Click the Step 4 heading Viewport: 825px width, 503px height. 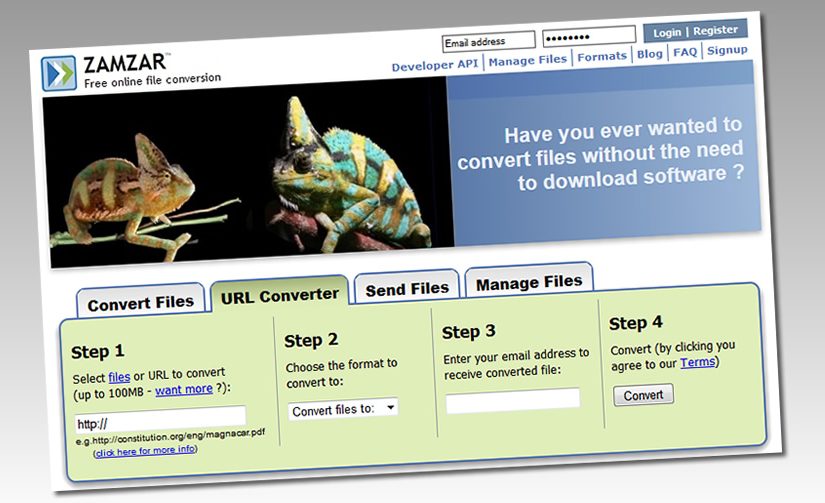point(636,323)
